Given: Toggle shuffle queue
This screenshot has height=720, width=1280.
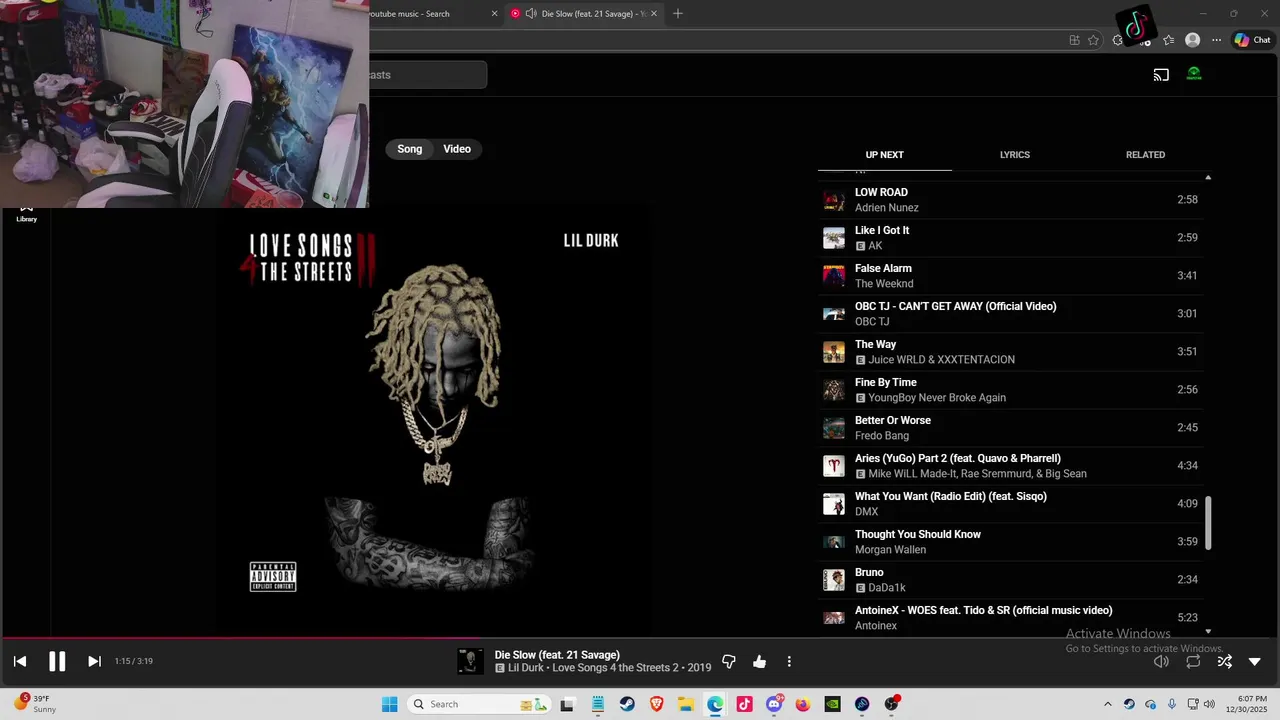Looking at the screenshot, I should coord(1224,661).
